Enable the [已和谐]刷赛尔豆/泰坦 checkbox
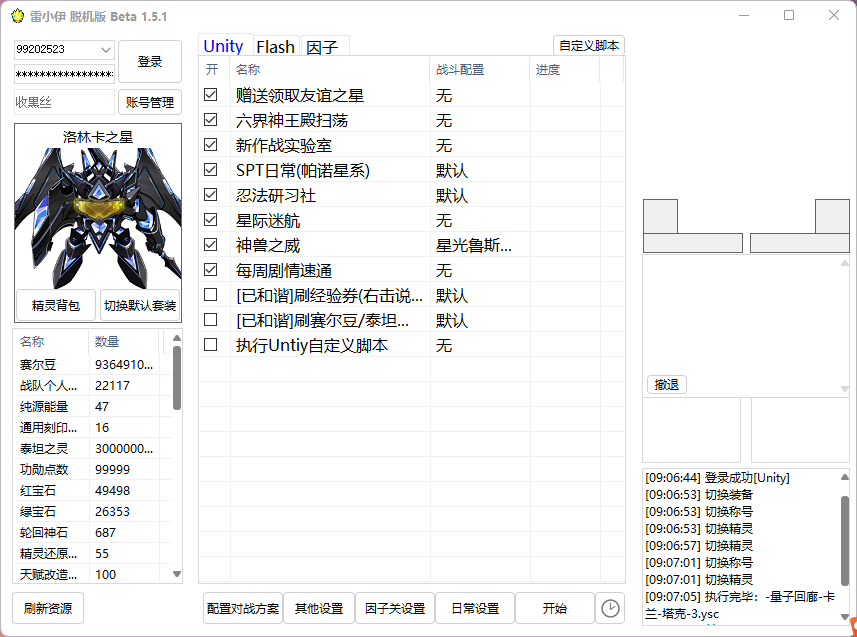 point(210,320)
